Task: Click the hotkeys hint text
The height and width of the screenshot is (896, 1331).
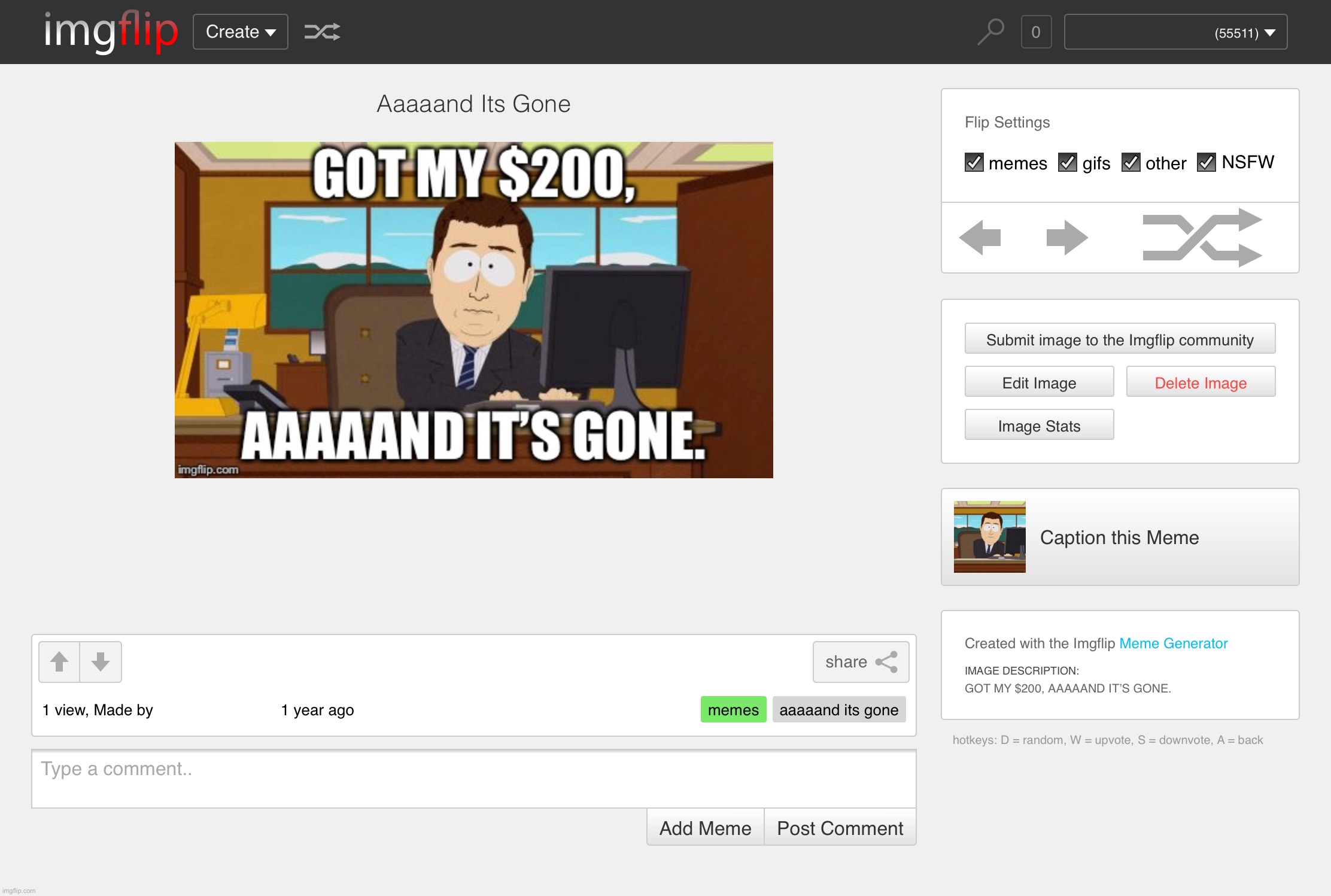Action: click(1108, 740)
